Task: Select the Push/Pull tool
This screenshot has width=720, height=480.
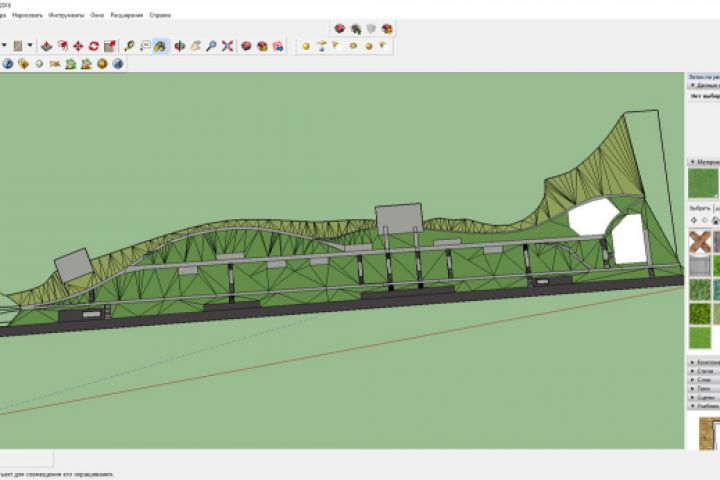Action: (46, 46)
